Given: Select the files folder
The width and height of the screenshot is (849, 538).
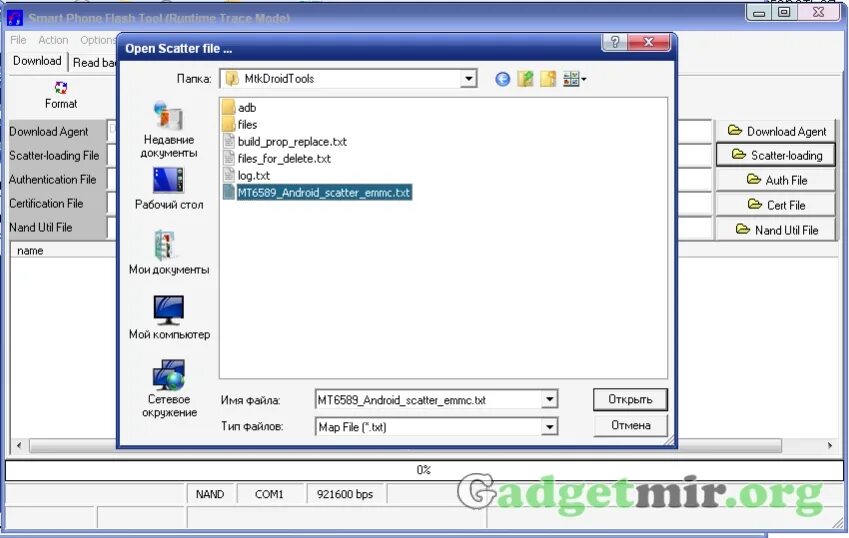Looking at the screenshot, I should [x=240, y=124].
